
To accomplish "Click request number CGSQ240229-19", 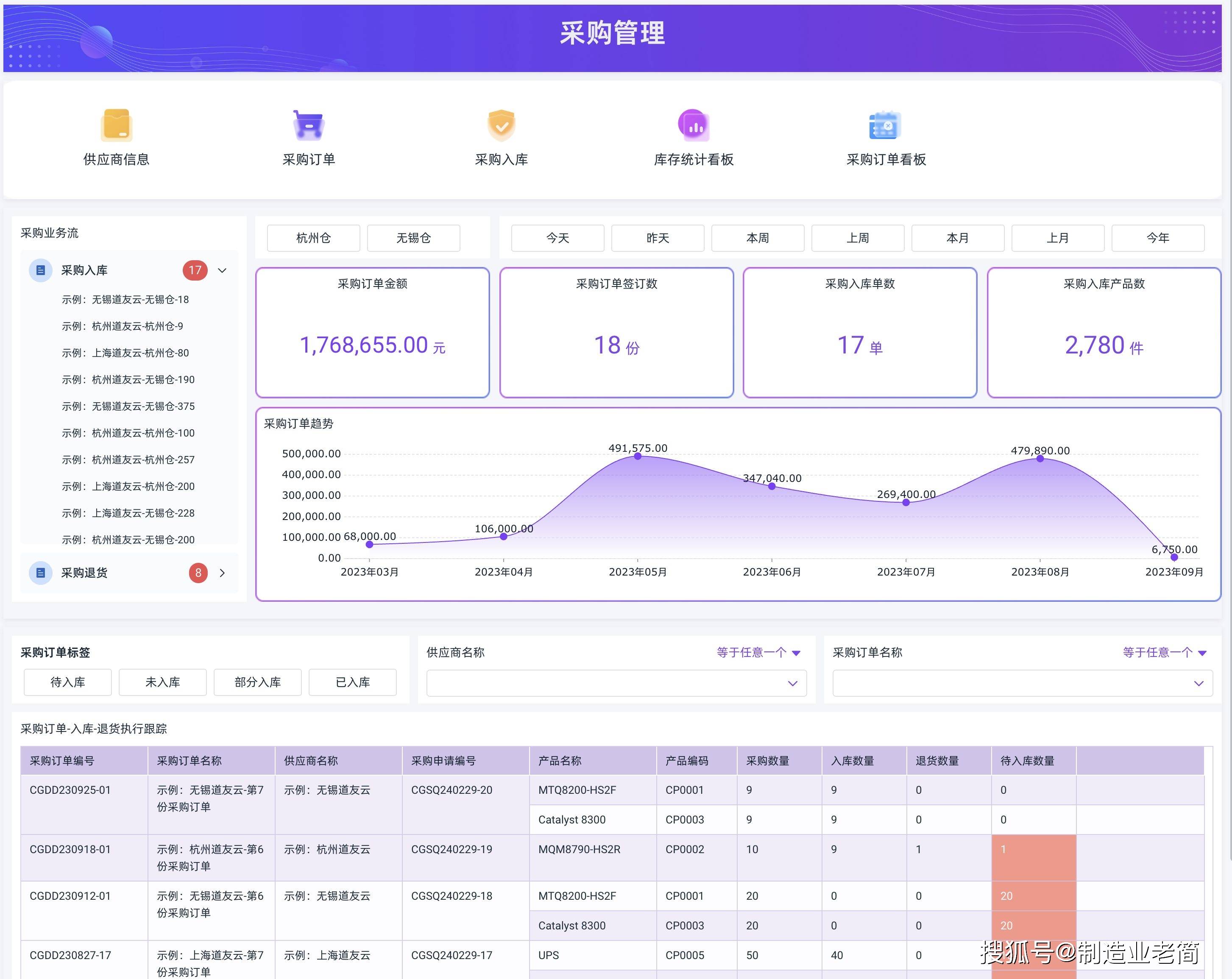I will [452, 849].
